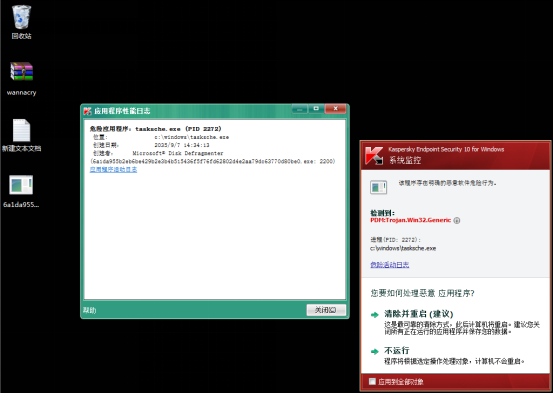This screenshot has width=553, height=393.
Task: Open info icon next to PDM:Trojan.Win32.Generic
Action: (x=457, y=220)
